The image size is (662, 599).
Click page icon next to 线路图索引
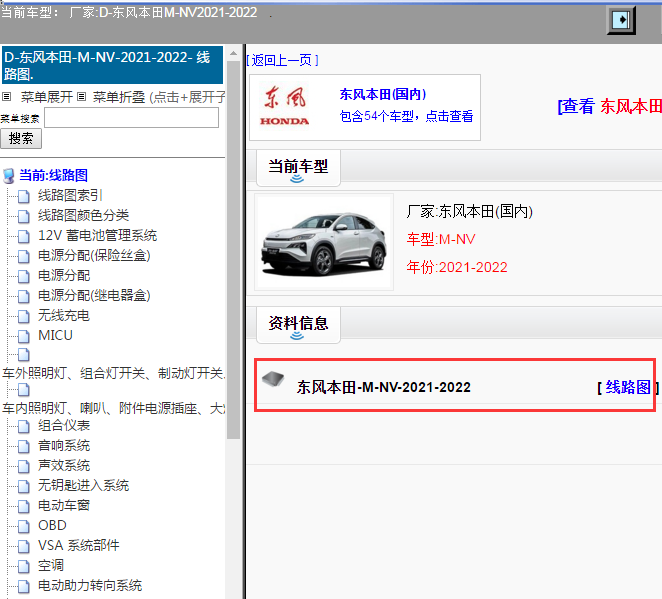(24, 196)
